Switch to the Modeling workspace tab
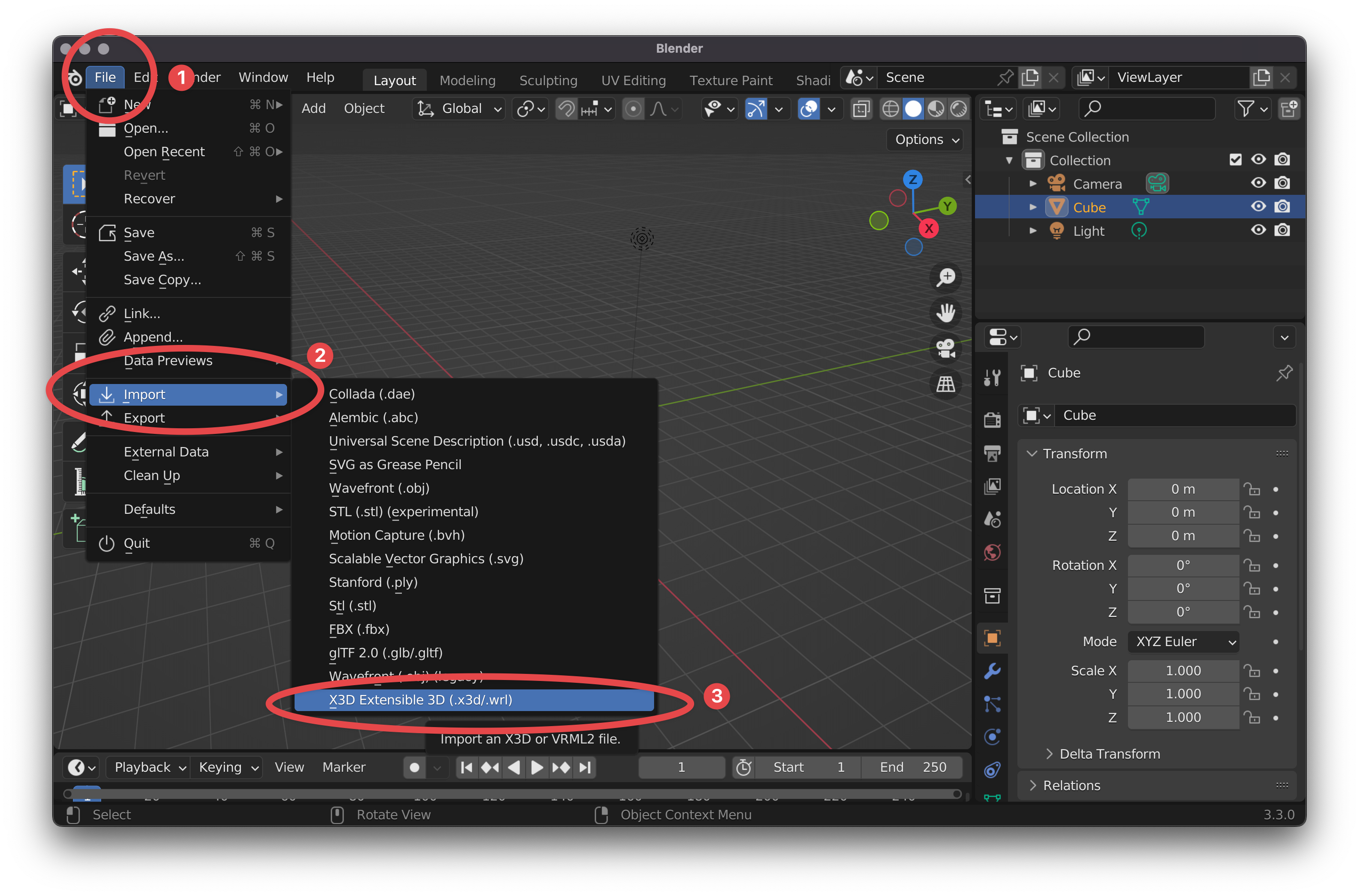Screen dimensions: 1359x896 467,80
